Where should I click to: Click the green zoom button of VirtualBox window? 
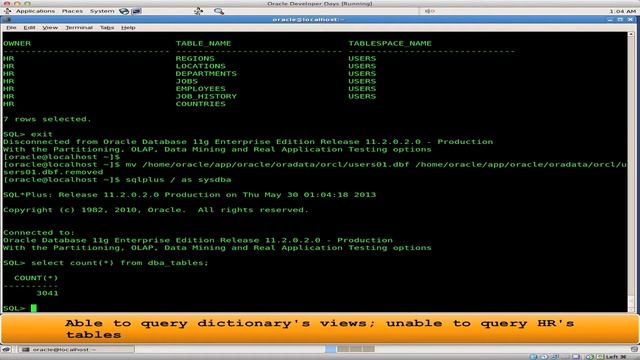(27, 3)
